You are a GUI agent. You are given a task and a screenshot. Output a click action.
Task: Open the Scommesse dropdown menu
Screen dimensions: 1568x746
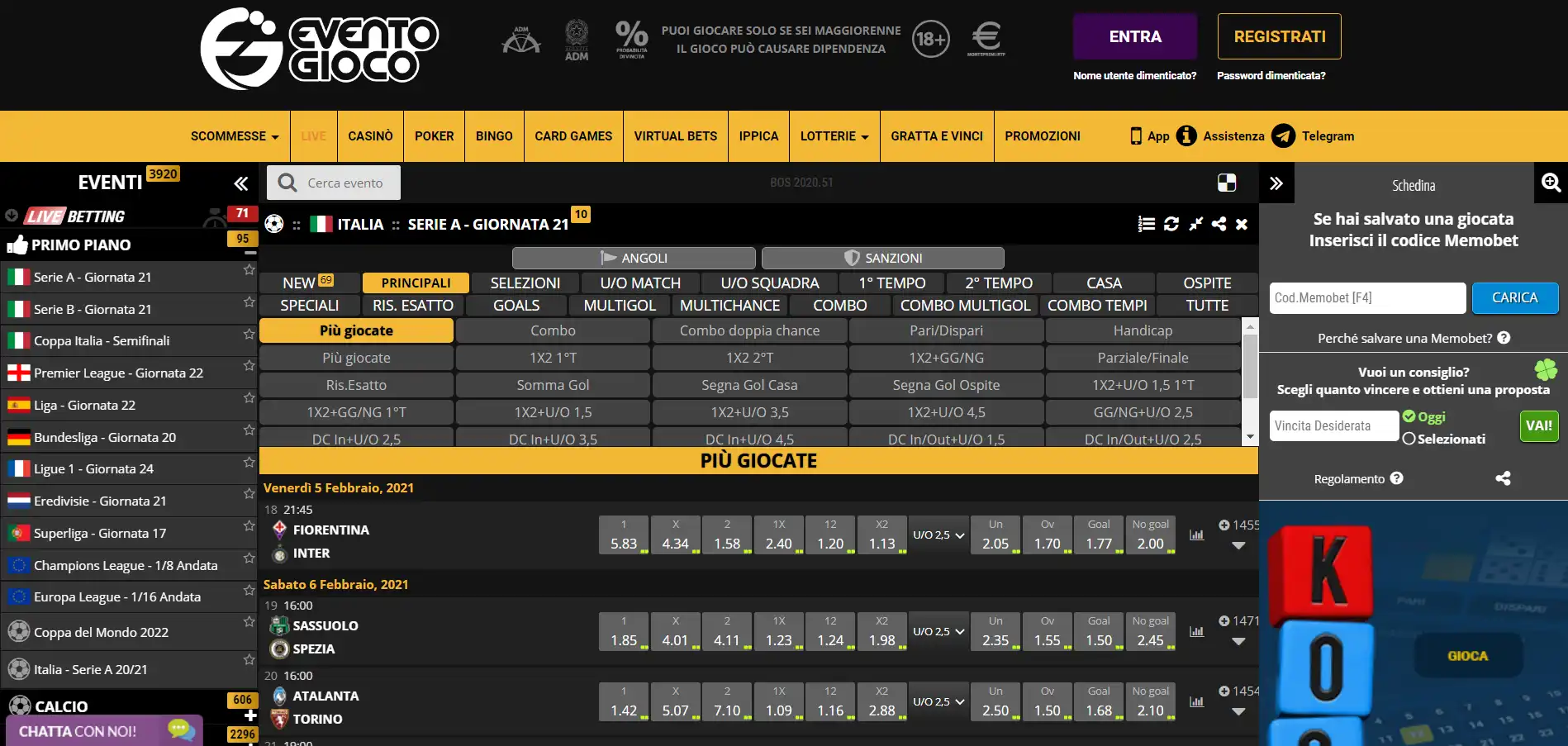coord(234,136)
